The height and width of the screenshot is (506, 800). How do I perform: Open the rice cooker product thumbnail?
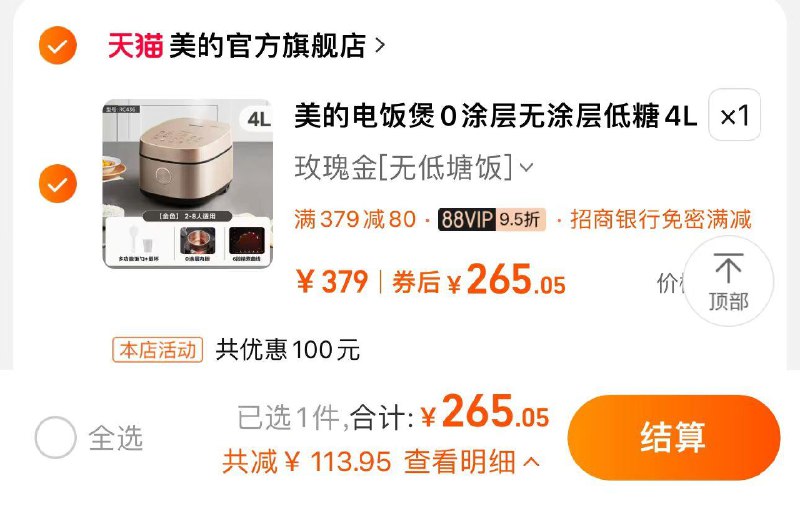click(x=188, y=184)
